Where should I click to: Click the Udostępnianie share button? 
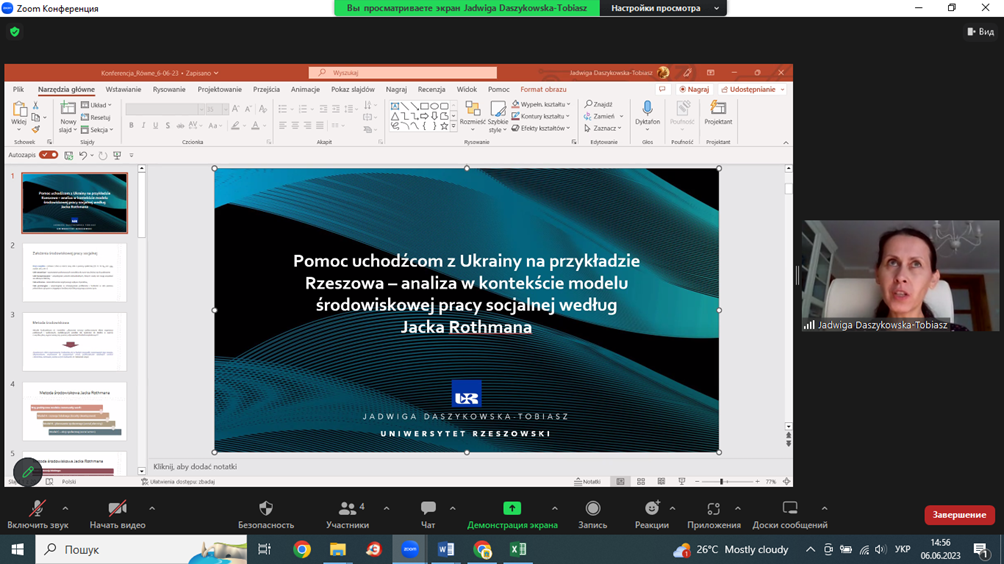(x=752, y=90)
